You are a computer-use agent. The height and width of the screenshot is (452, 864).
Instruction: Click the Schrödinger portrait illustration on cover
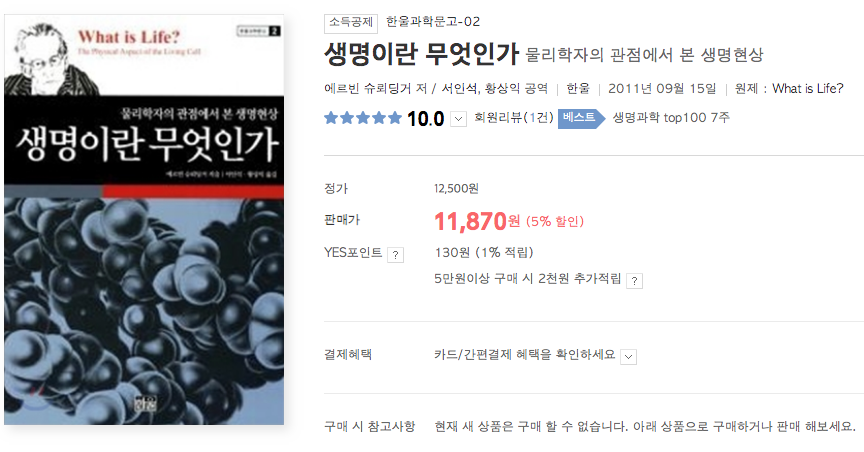tap(51, 60)
